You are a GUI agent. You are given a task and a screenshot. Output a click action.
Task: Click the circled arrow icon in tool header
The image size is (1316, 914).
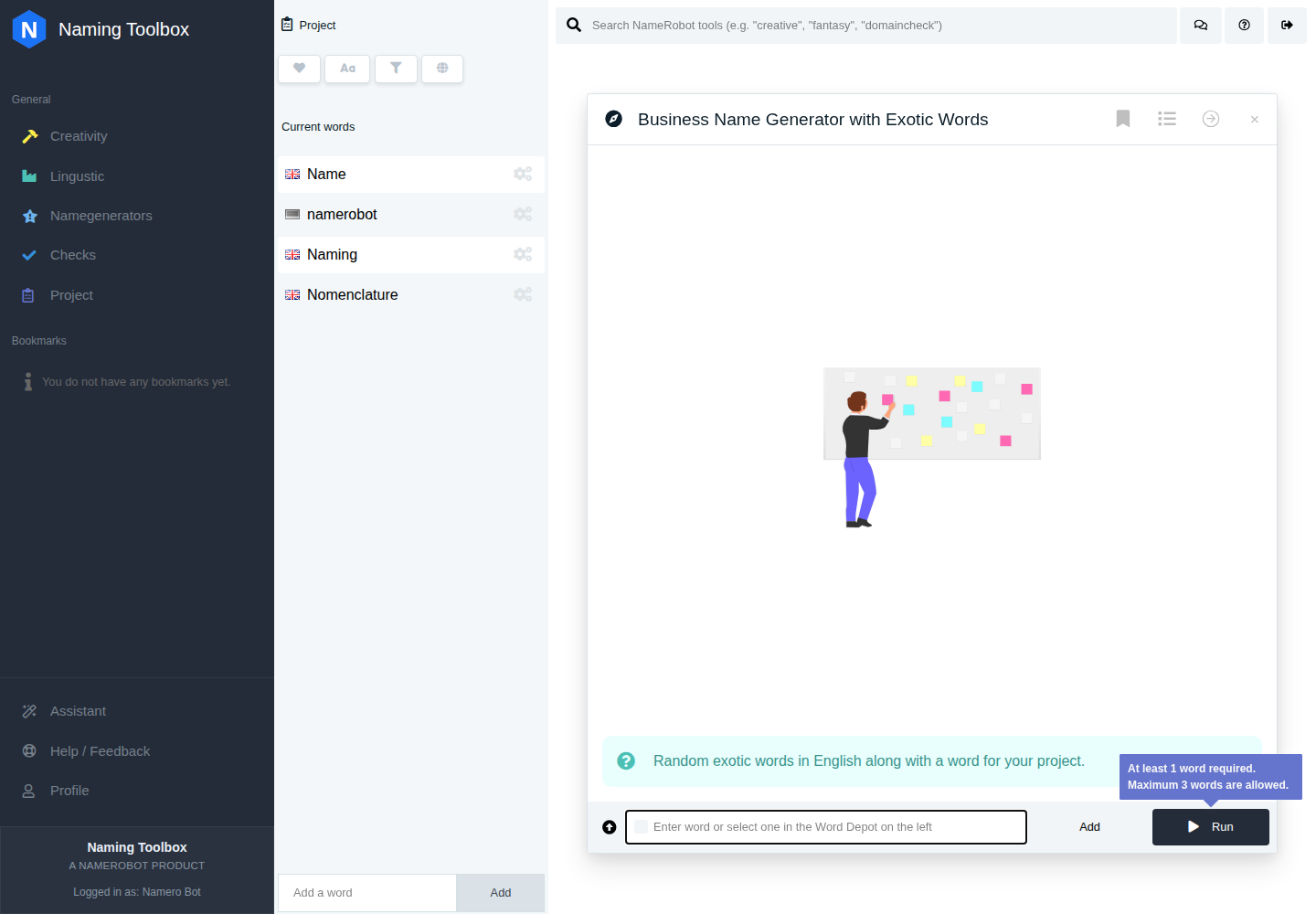pos(1211,119)
